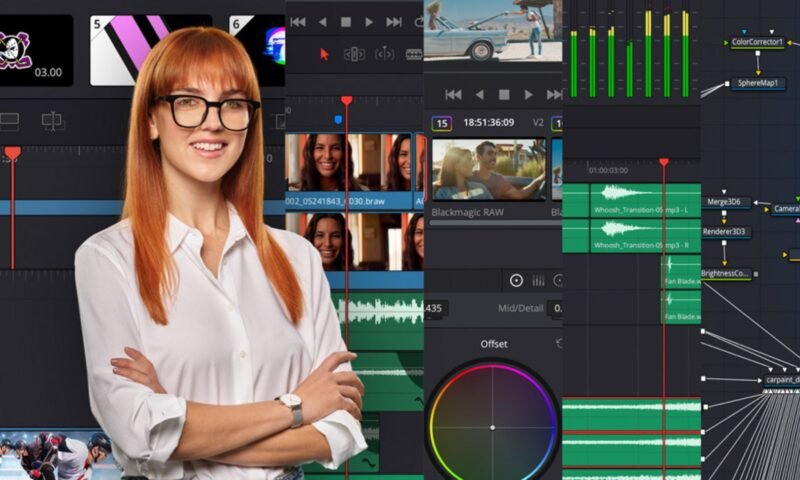
Task: Select the SphereMap1 node
Action: coord(758,83)
